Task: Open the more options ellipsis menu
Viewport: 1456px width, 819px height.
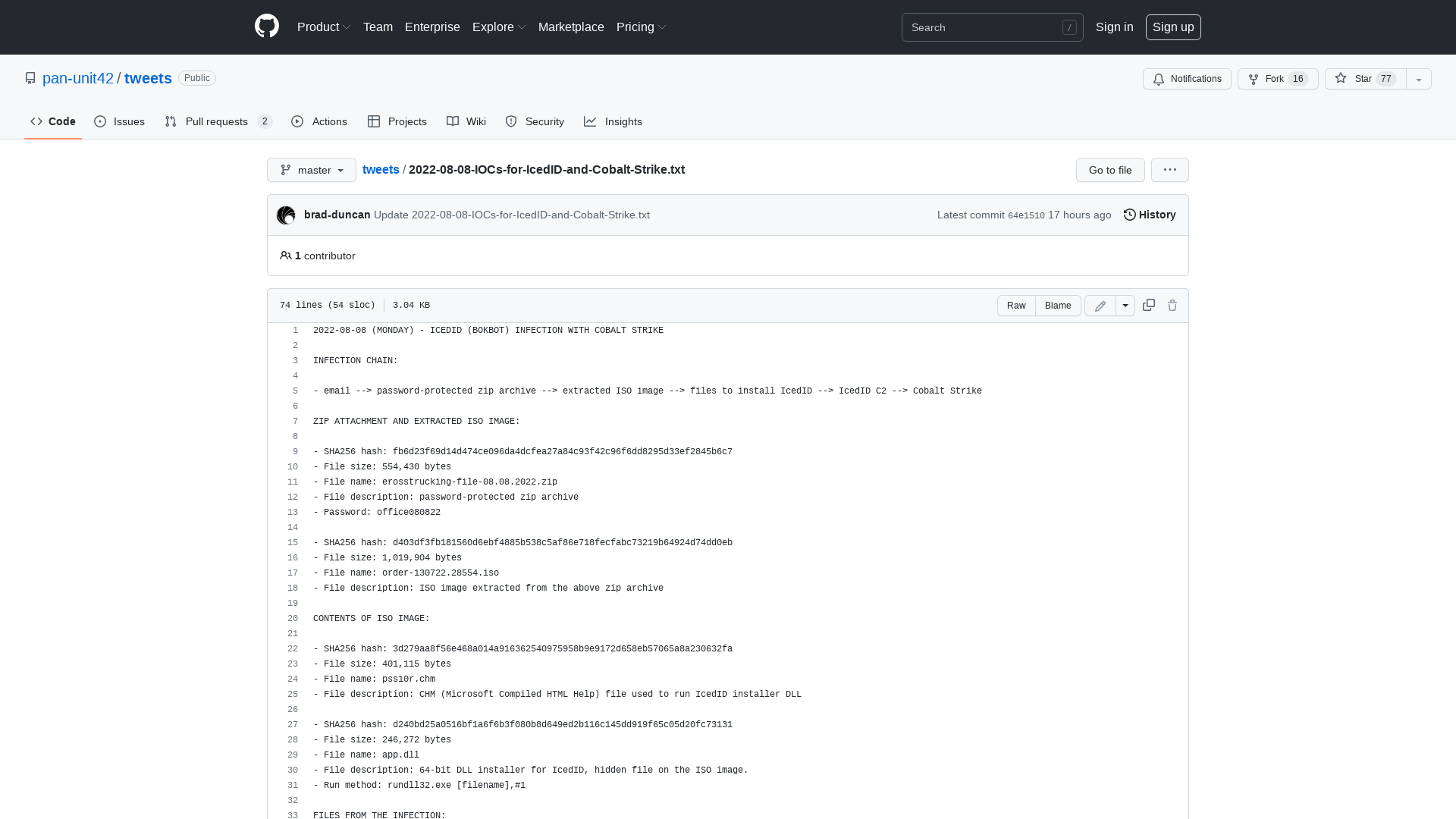Action: pos(1170,170)
